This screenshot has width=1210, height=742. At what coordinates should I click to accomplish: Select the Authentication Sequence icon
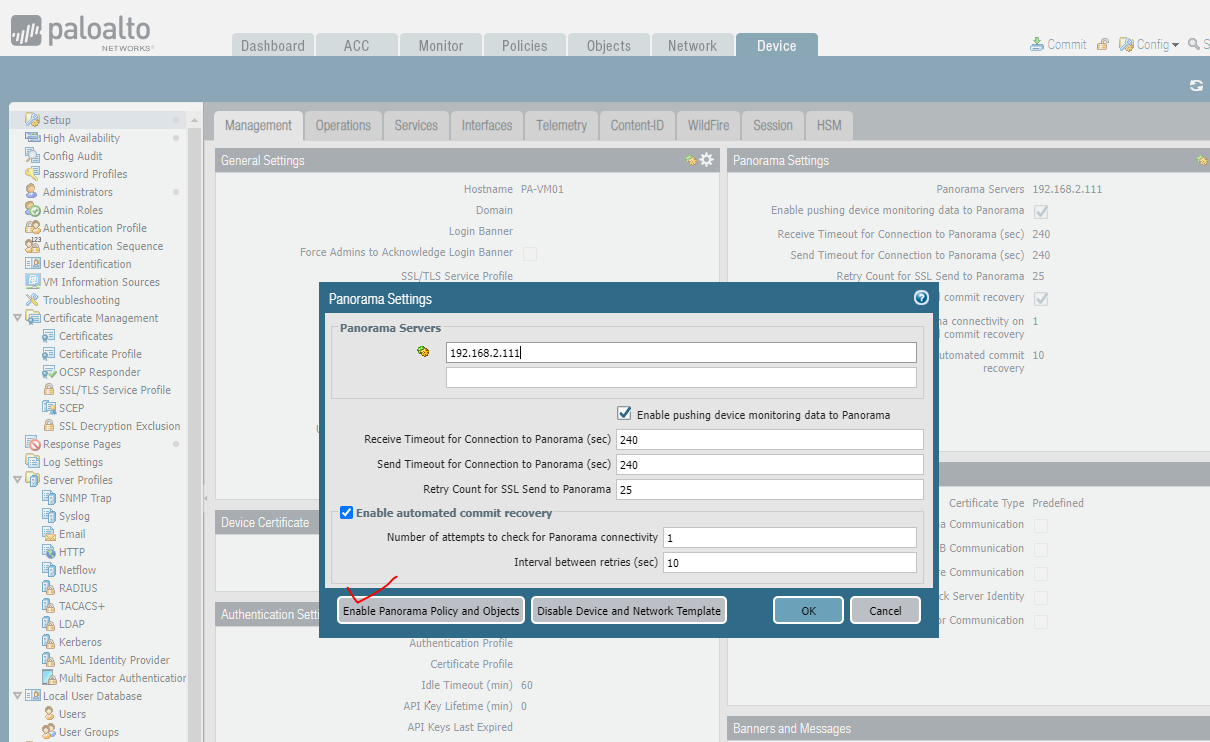point(33,246)
